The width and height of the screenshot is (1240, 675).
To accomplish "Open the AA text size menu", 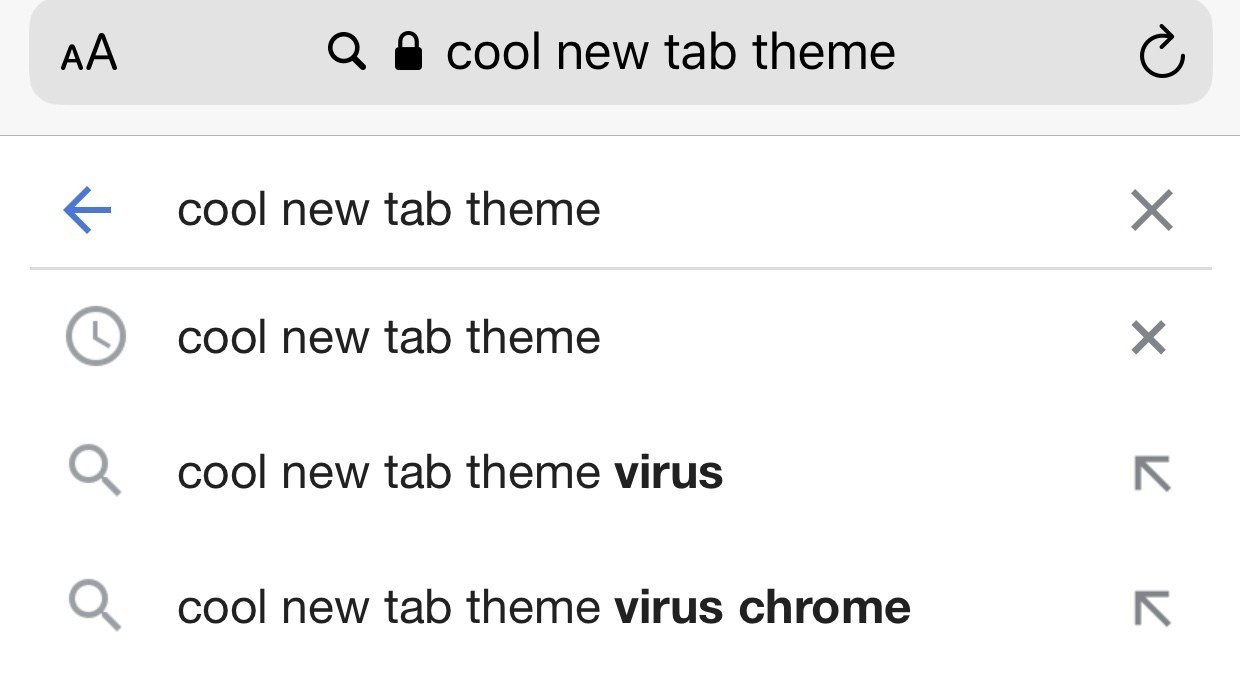I will pyautogui.click(x=89, y=53).
